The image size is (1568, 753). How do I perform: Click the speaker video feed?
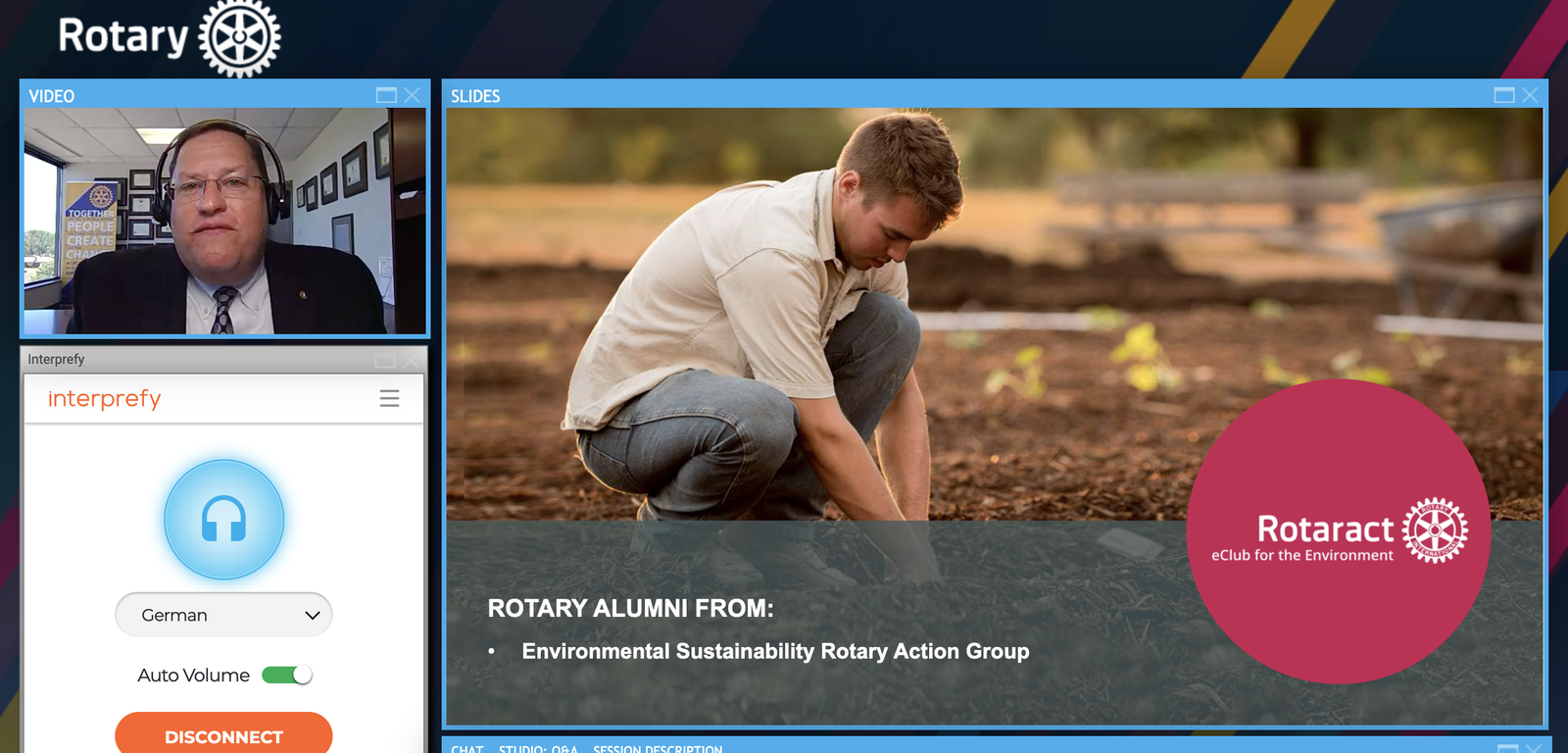(225, 221)
